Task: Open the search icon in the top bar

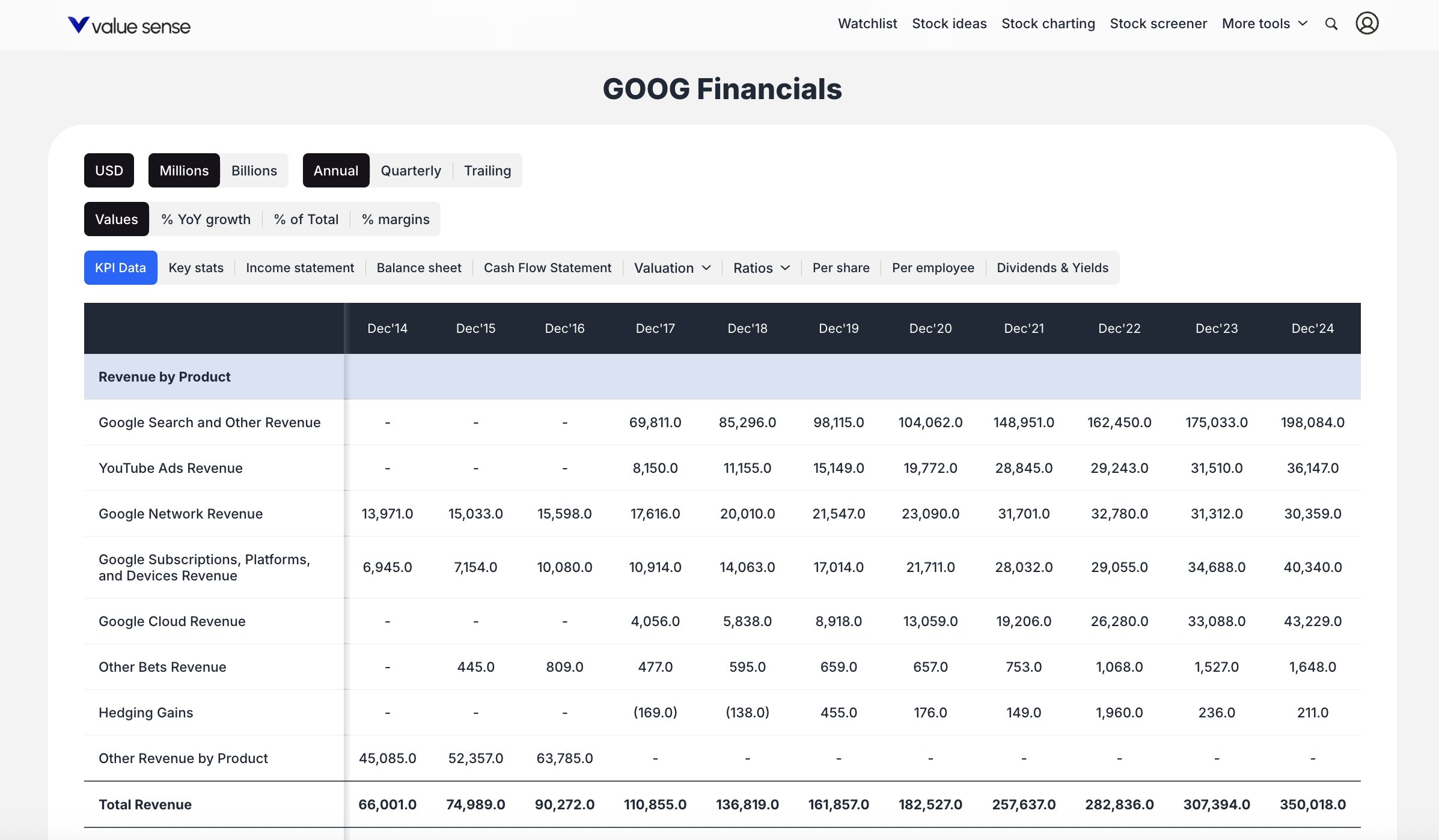Action: 1331,24
